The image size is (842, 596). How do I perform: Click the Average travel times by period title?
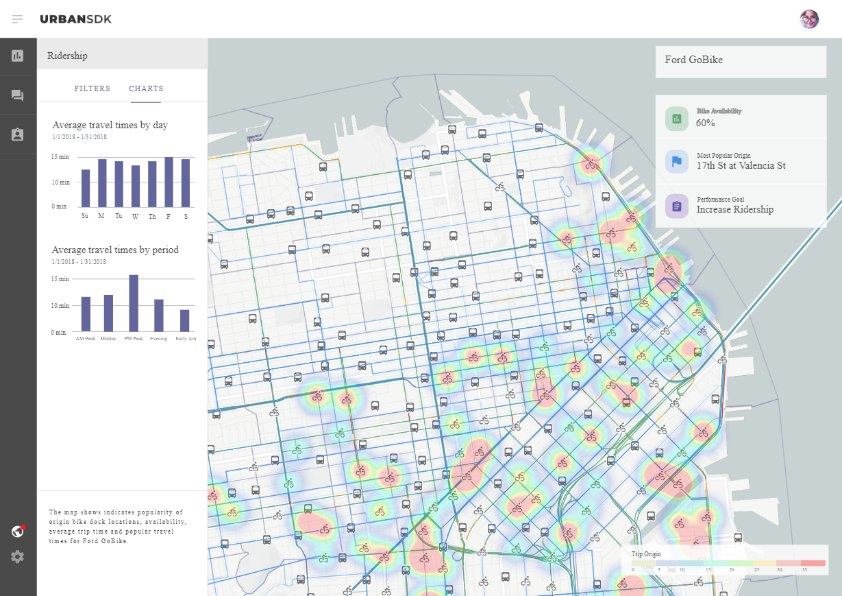(115, 250)
